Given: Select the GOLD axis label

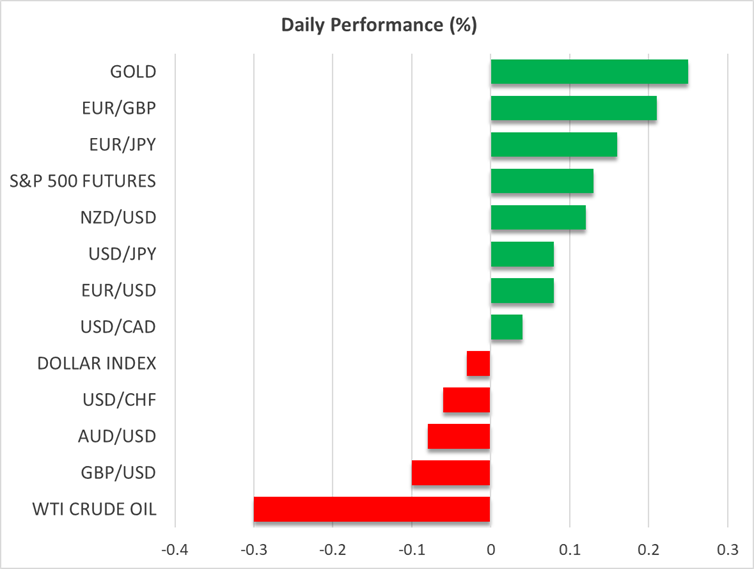Looking at the screenshot, I should click(134, 72).
